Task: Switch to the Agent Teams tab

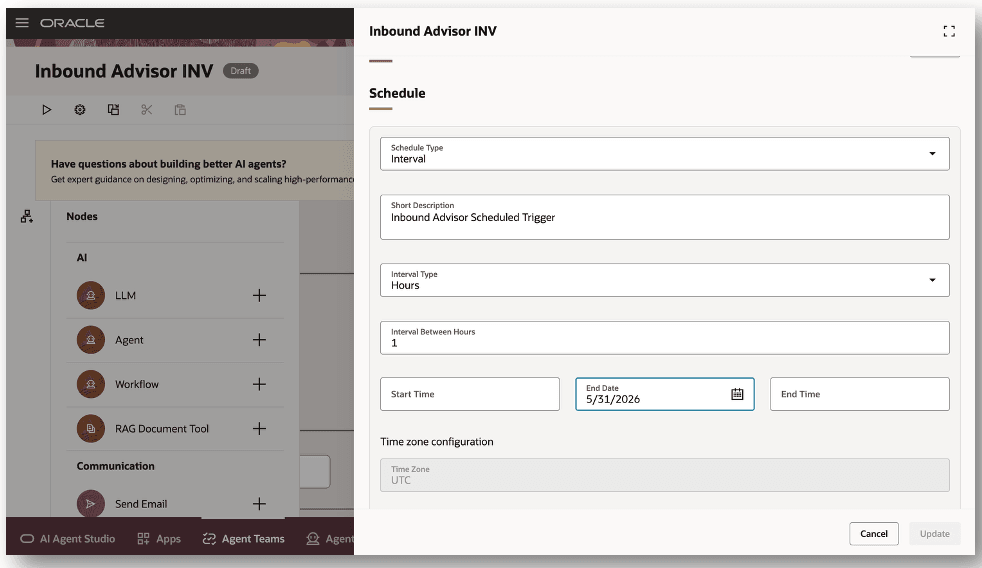Action: (244, 539)
